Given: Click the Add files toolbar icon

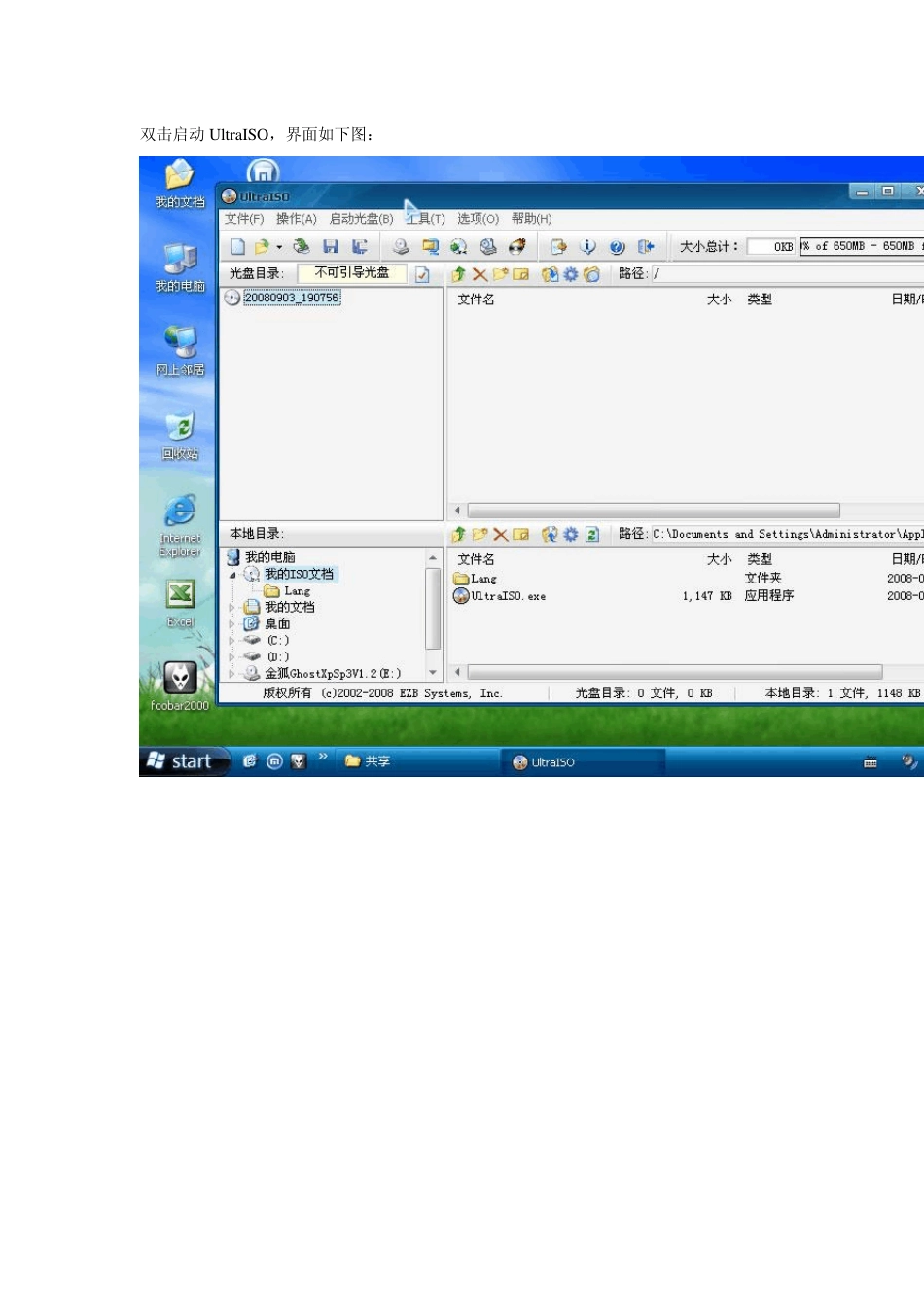Looking at the screenshot, I should (558, 247).
